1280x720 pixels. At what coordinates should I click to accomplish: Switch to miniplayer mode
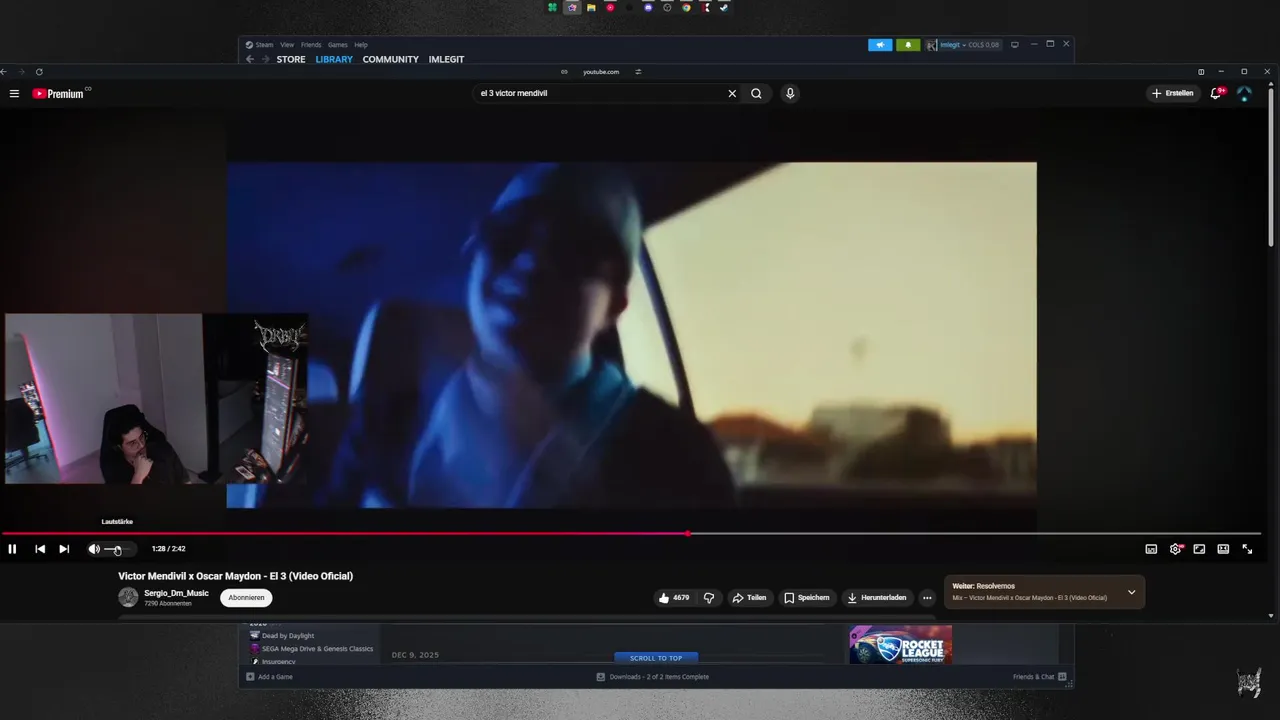[1199, 549]
